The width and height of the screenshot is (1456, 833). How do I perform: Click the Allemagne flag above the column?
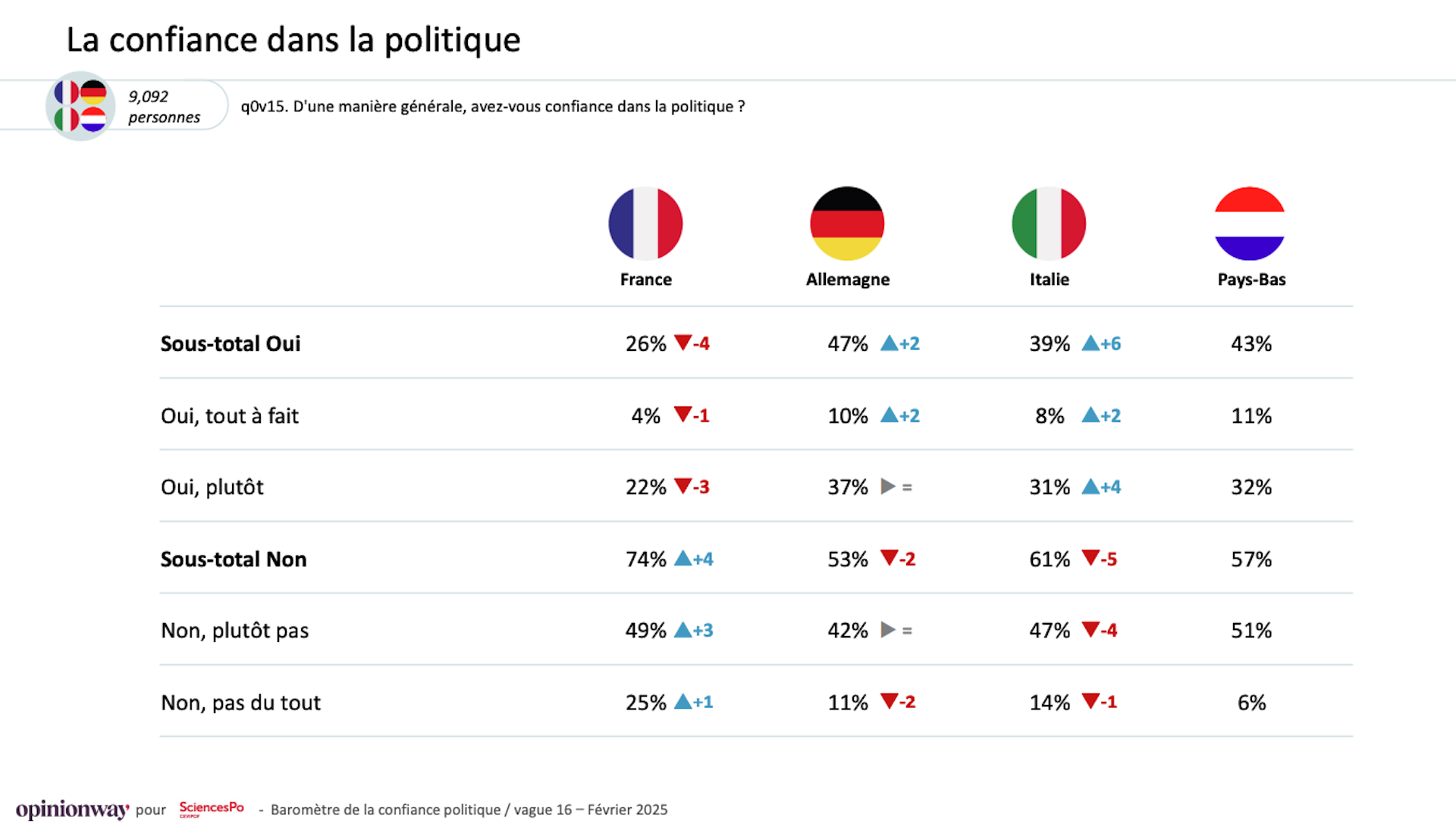coord(847,224)
